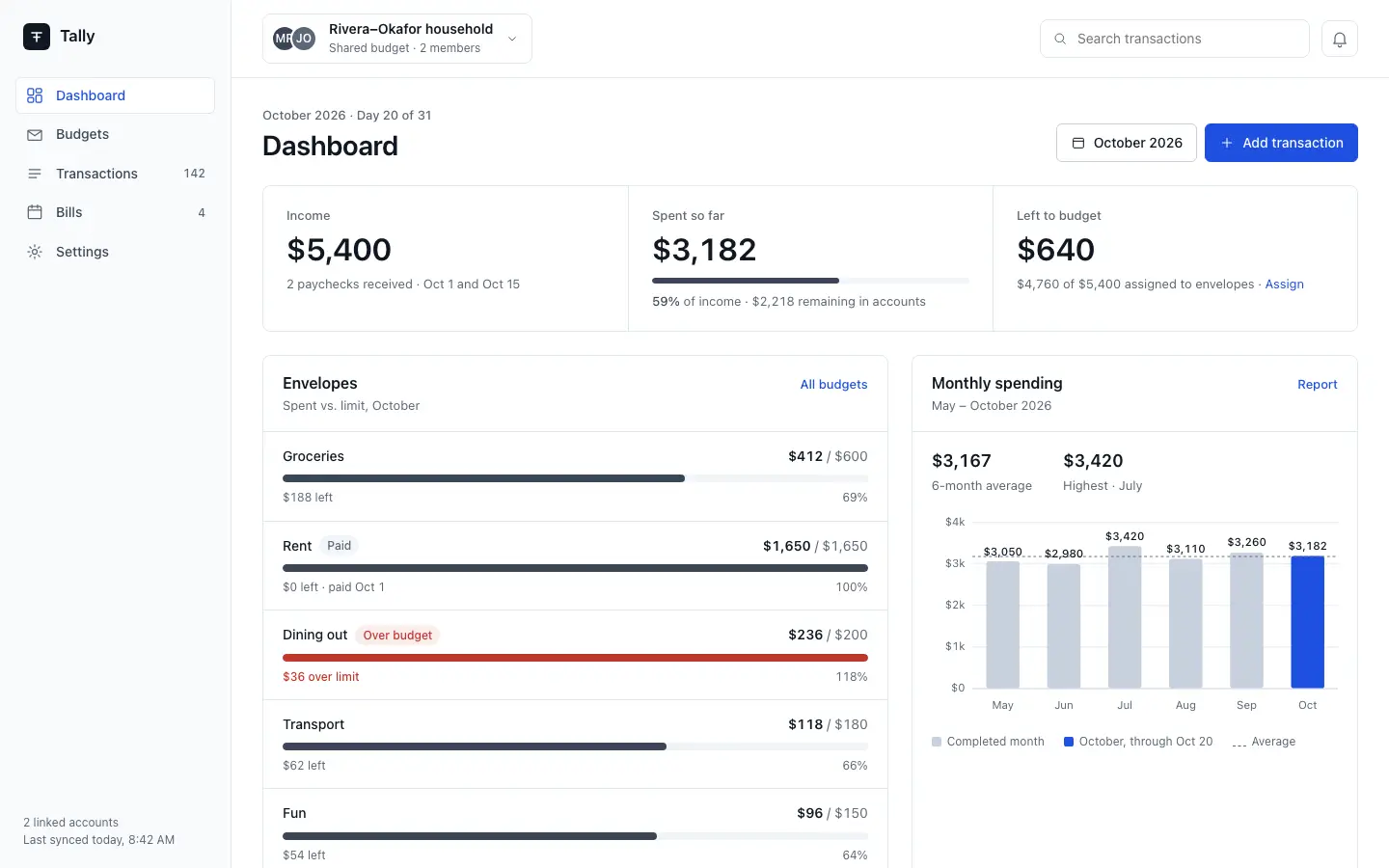This screenshot has height=868, width=1389.
Task: Click the JO member avatar
Action: (304, 39)
